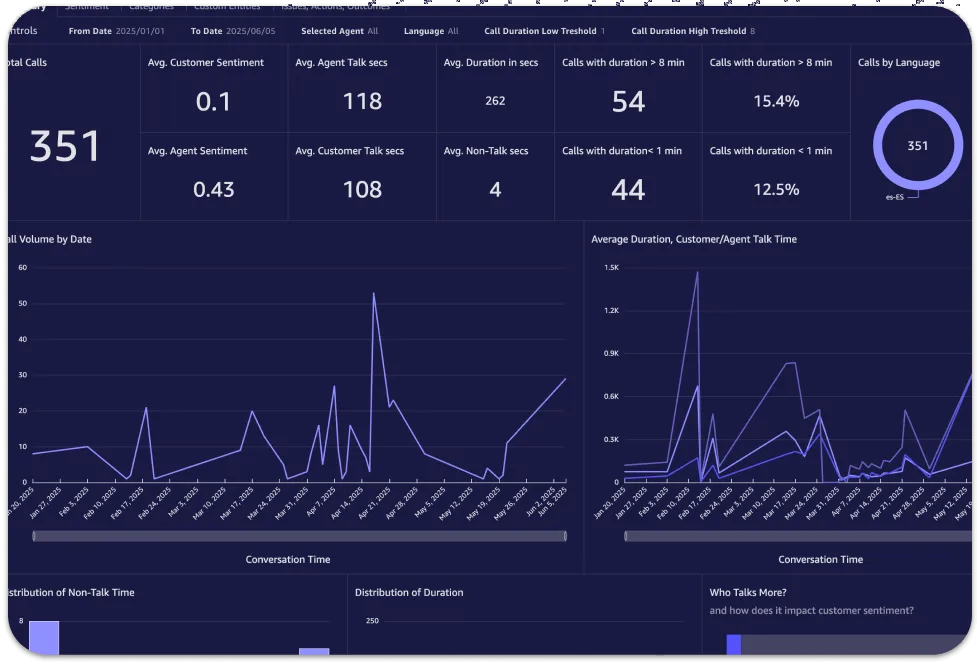Image resolution: width=980 pixels, height=665 pixels.
Task: Switch to the Custom Entities tab
Action: coord(227,6)
